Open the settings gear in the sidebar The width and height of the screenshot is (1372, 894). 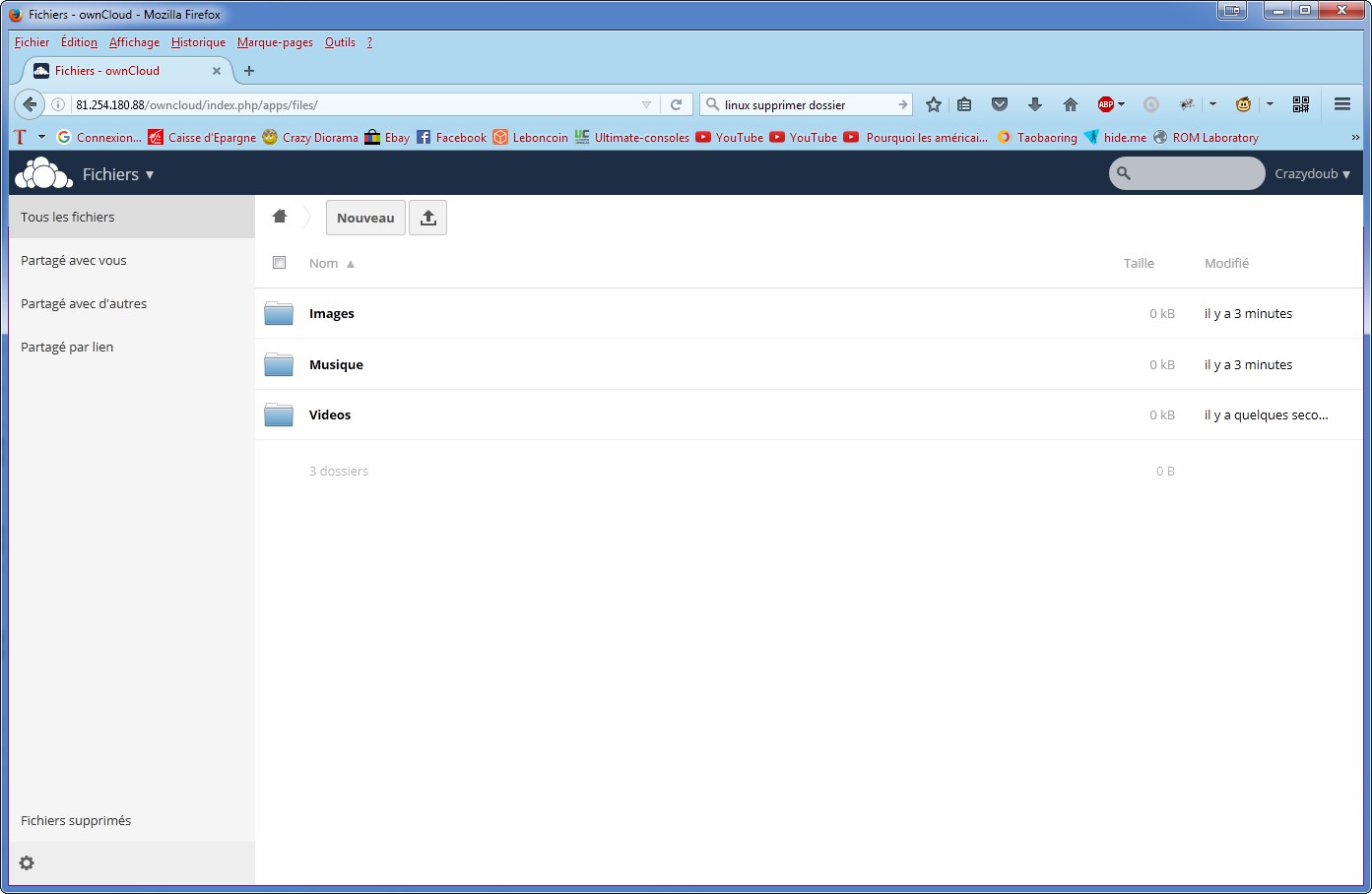click(27, 863)
